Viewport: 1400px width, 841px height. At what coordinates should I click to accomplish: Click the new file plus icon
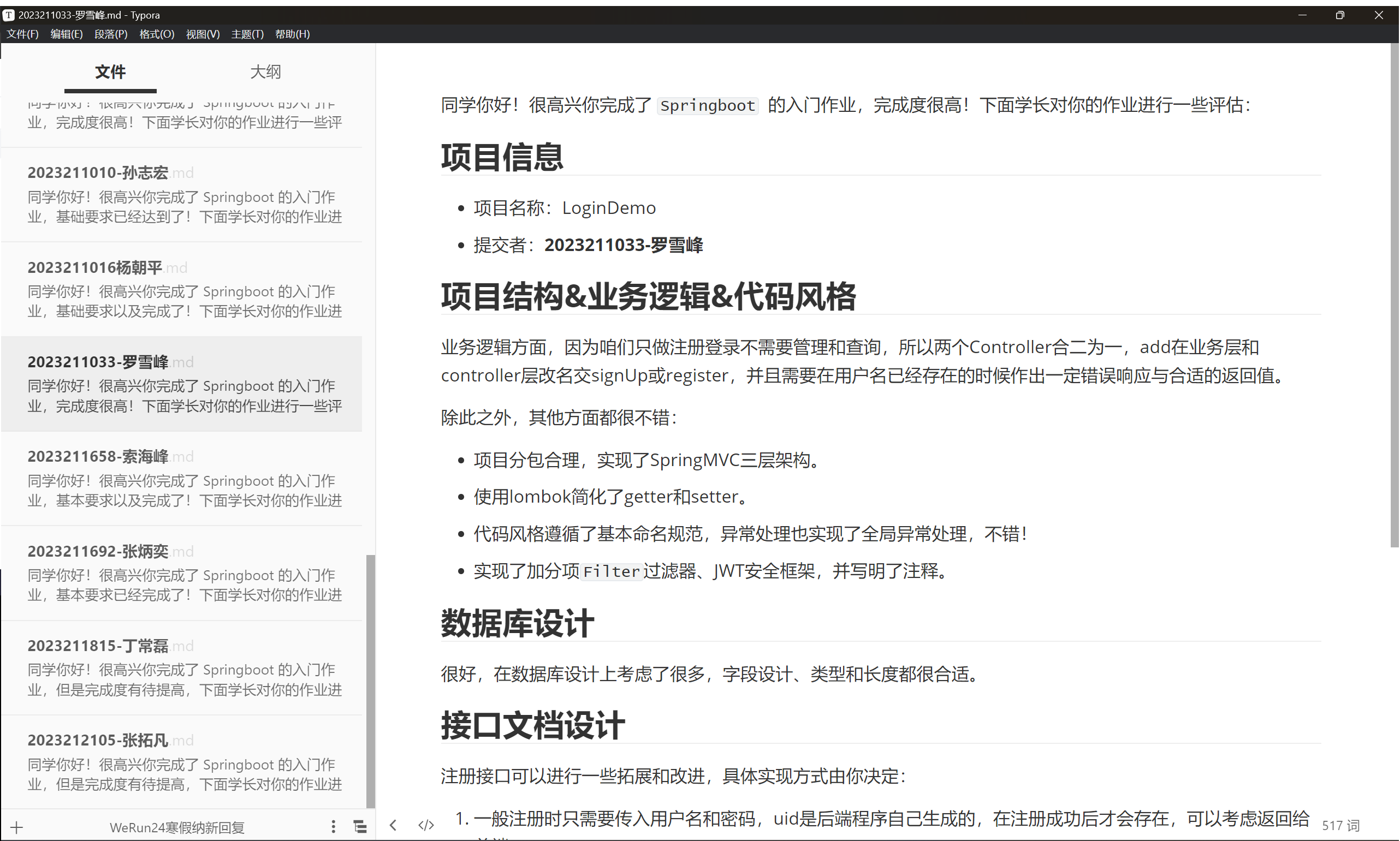[x=17, y=827]
